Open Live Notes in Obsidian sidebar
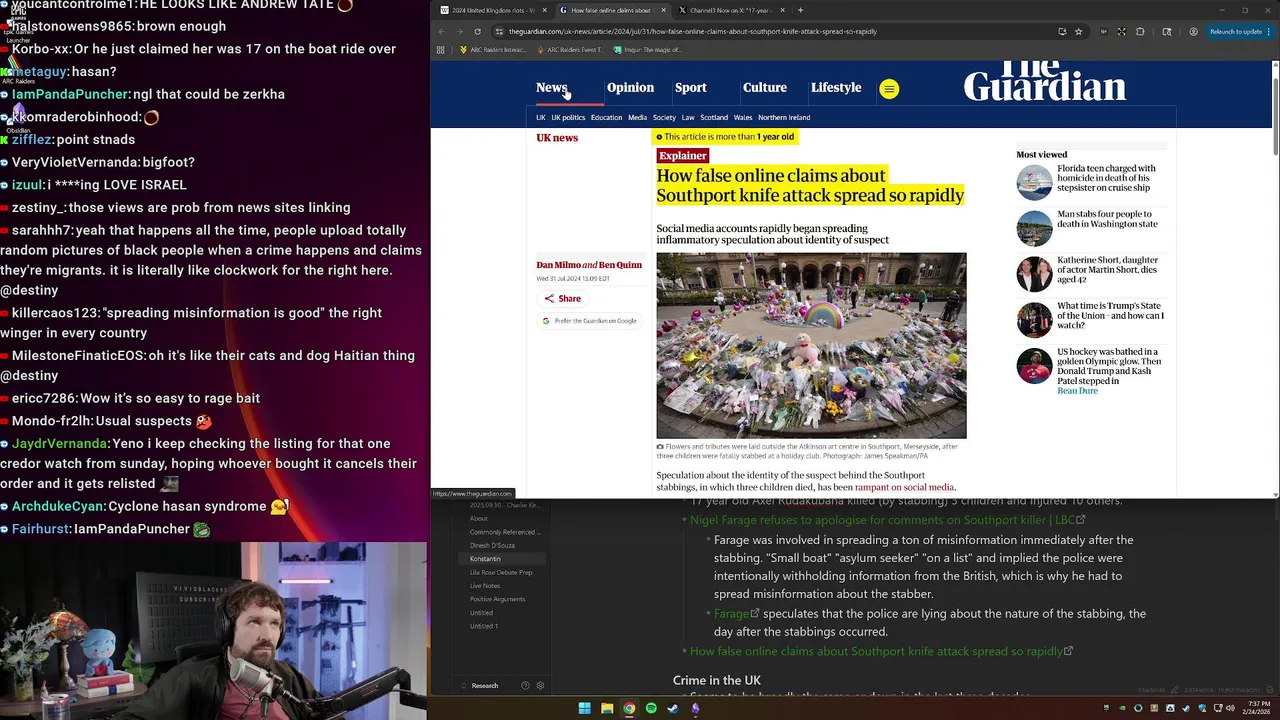The image size is (1280, 720). 485,586
